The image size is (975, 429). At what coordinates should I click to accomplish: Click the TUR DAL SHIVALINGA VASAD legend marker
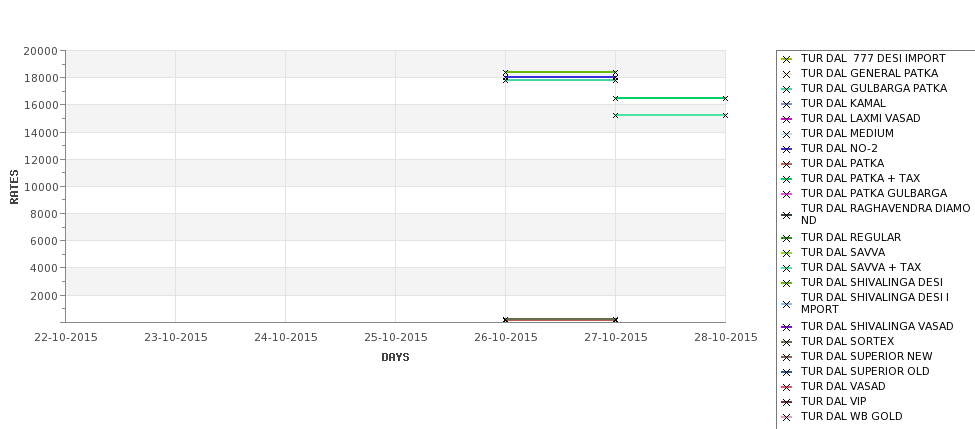[786, 327]
